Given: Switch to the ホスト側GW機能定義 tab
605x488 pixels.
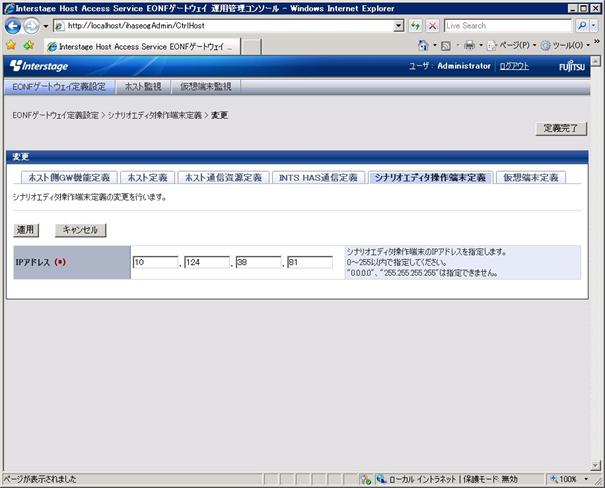Looking at the screenshot, I should click(x=69, y=177).
